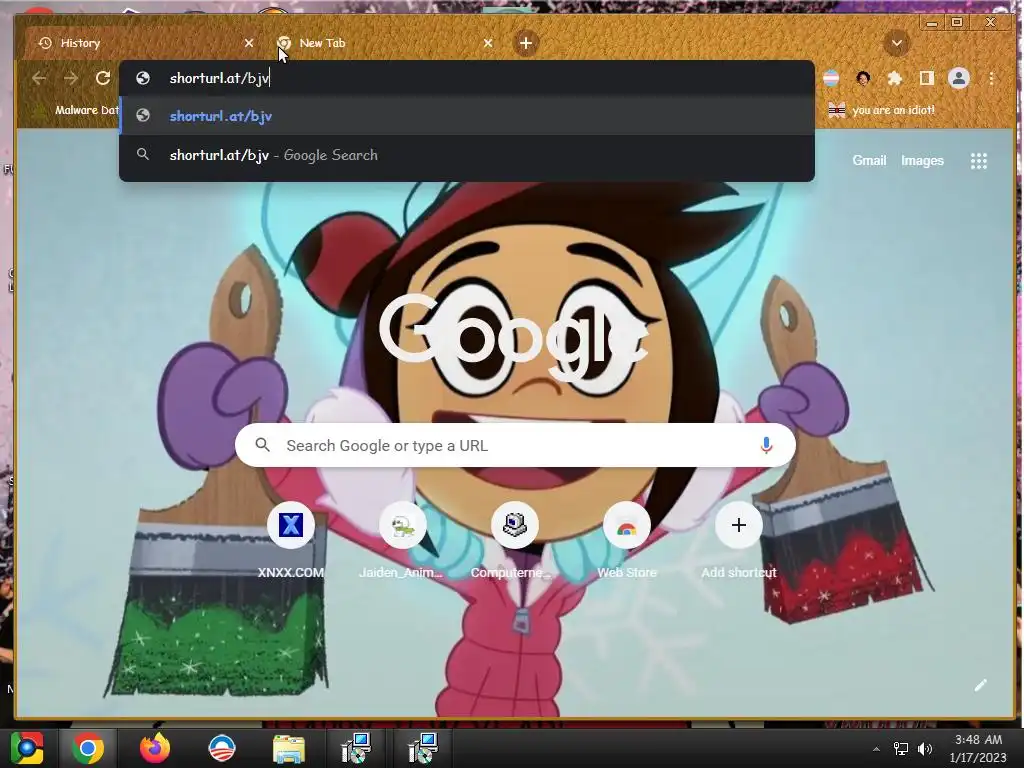Toggle the side panel
The height and width of the screenshot is (768, 1024).
coord(926,78)
